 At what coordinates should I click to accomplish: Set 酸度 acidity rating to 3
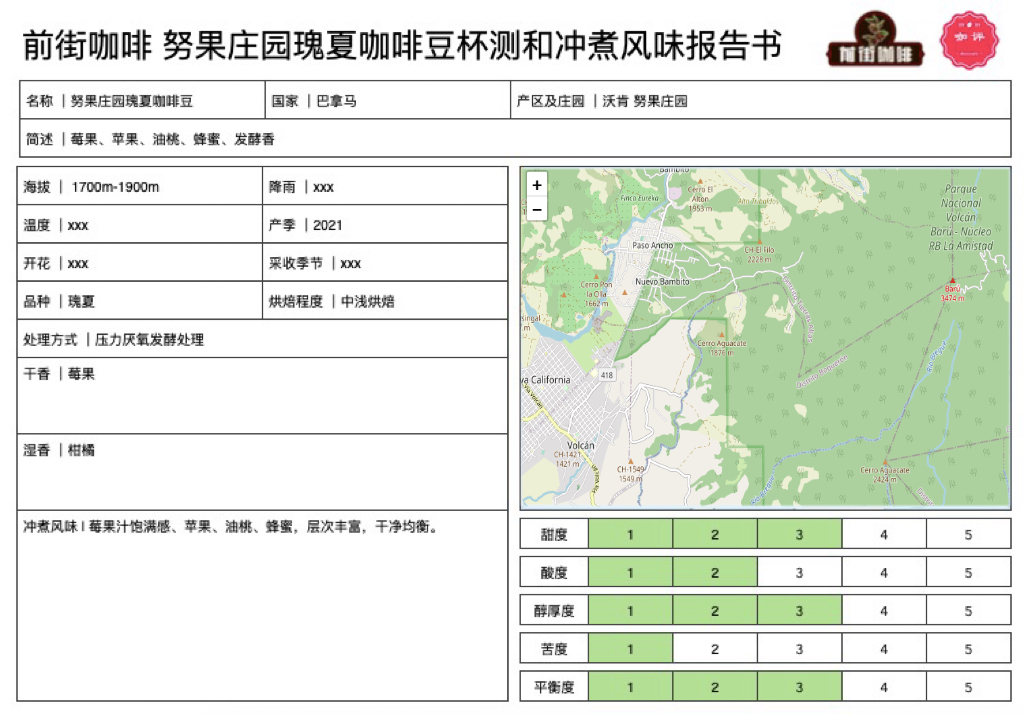tap(799, 573)
